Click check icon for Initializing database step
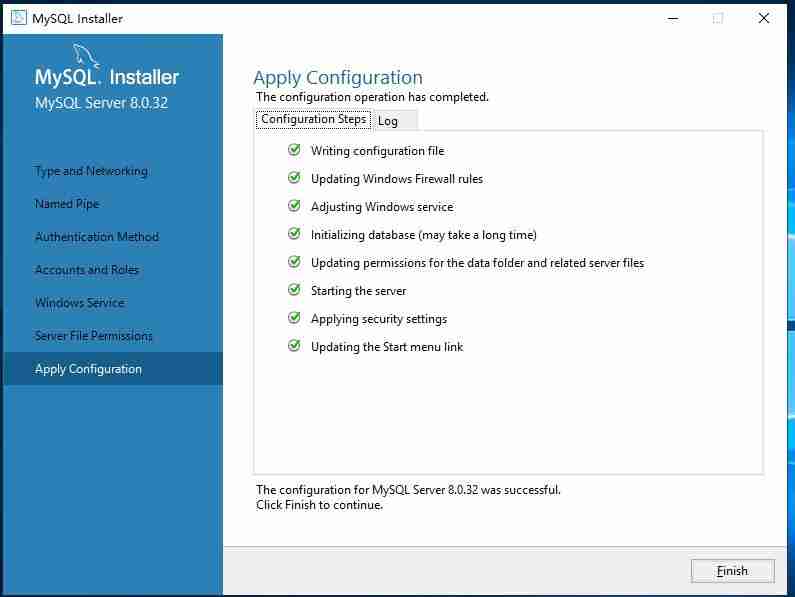 [x=294, y=234]
